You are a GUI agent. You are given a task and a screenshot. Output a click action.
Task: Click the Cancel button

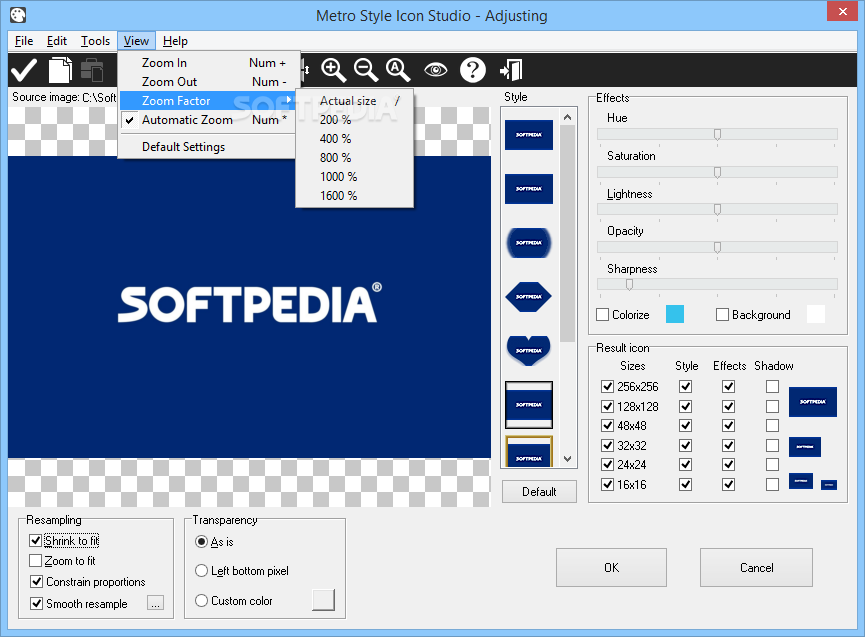756,568
